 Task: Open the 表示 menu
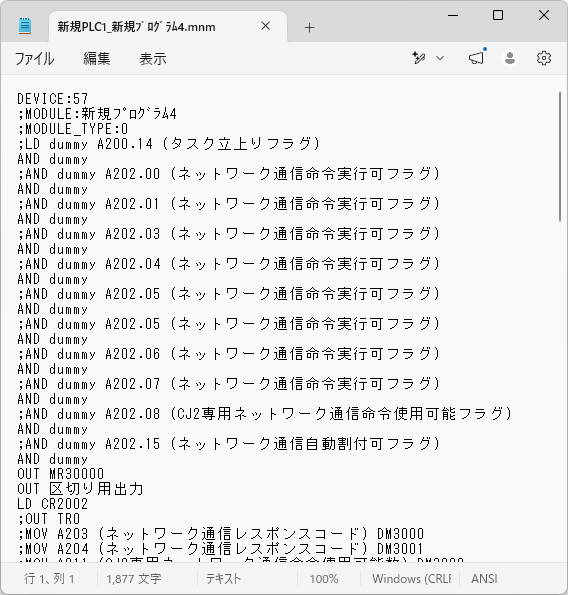[x=153, y=58]
